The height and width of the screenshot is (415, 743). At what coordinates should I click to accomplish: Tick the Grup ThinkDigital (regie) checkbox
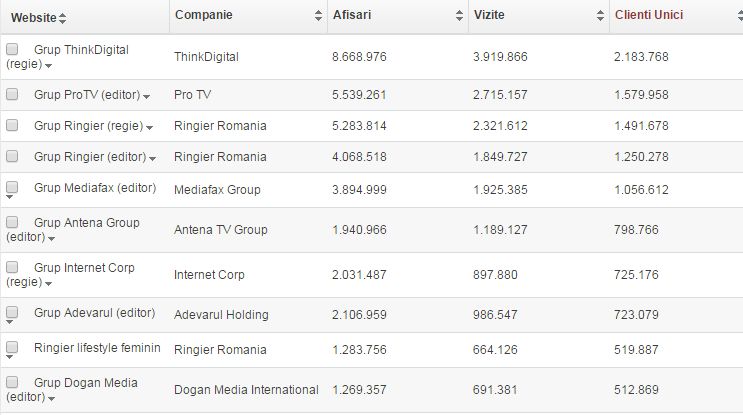12,49
